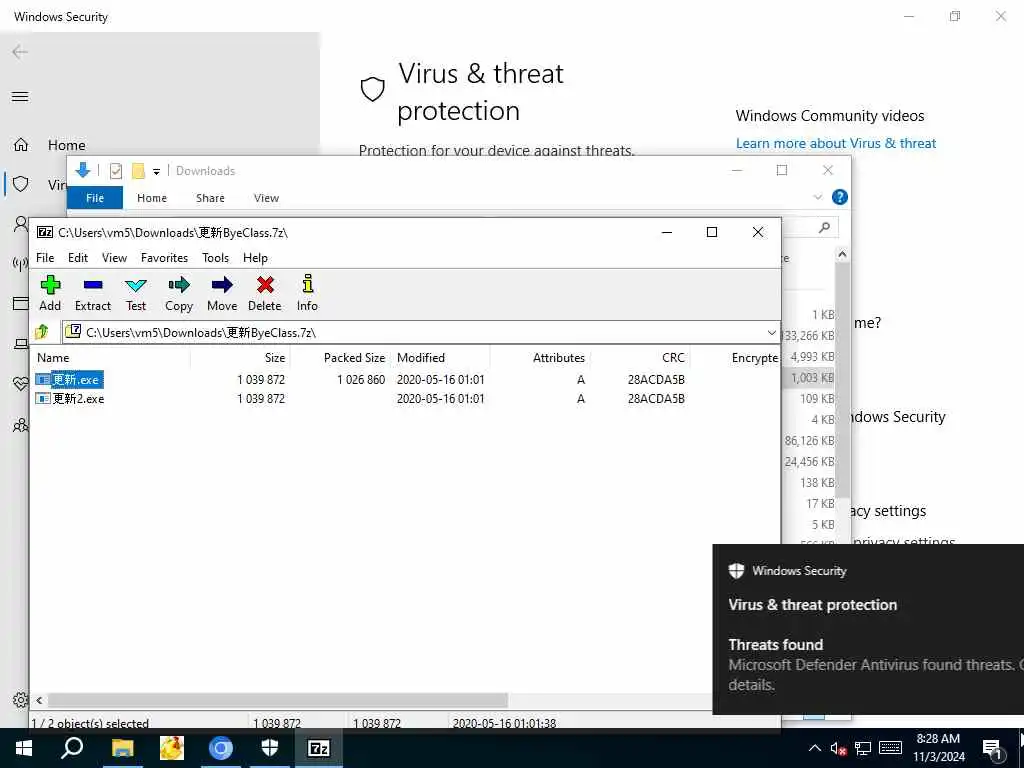The image size is (1024, 768).
Task: Click the search icon in Downloads window
Action: click(x=825, y=227)
